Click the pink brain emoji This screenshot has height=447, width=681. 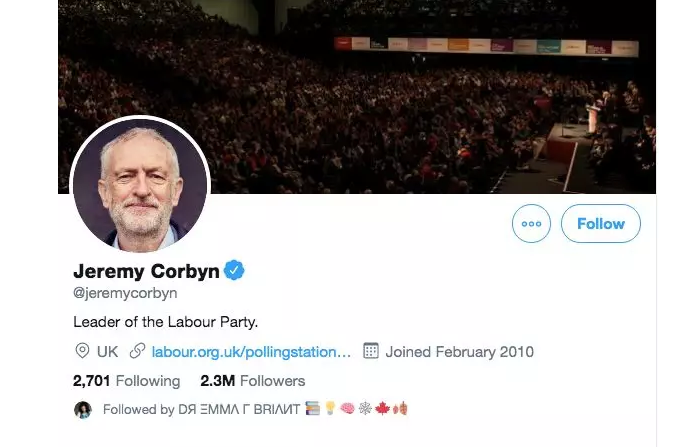(x=347, y=409)
